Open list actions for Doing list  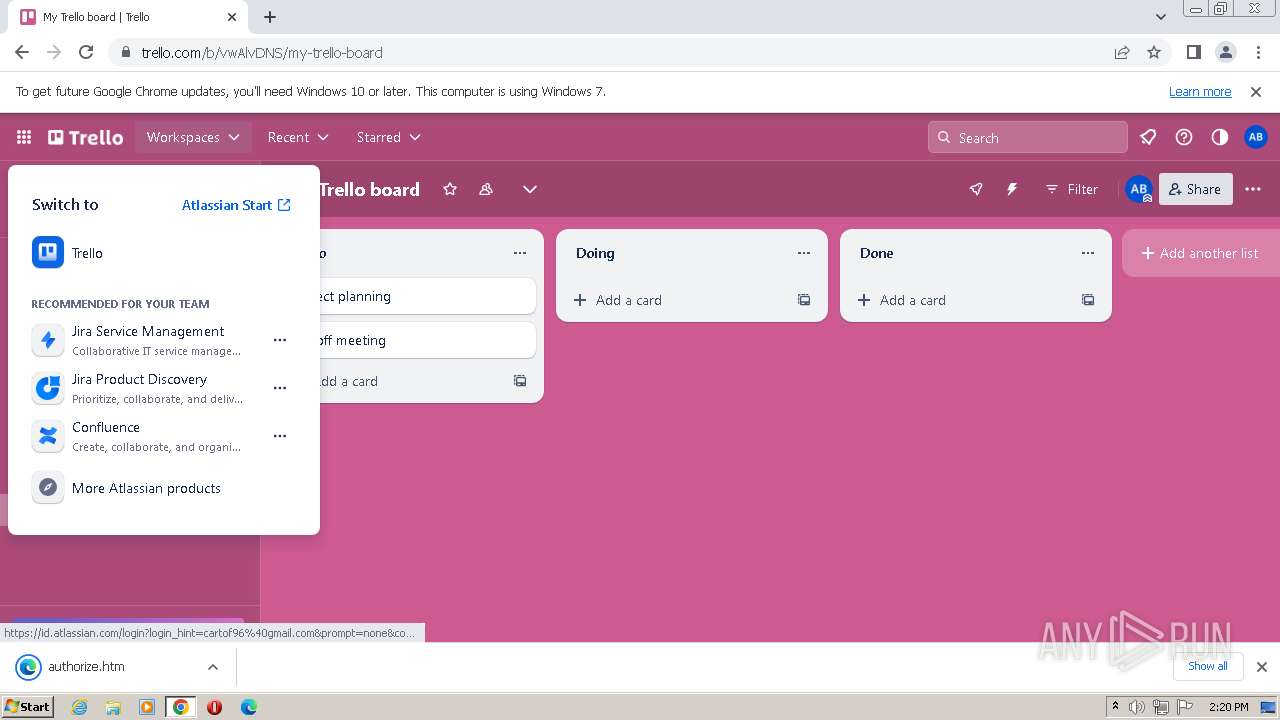(804, 253)
